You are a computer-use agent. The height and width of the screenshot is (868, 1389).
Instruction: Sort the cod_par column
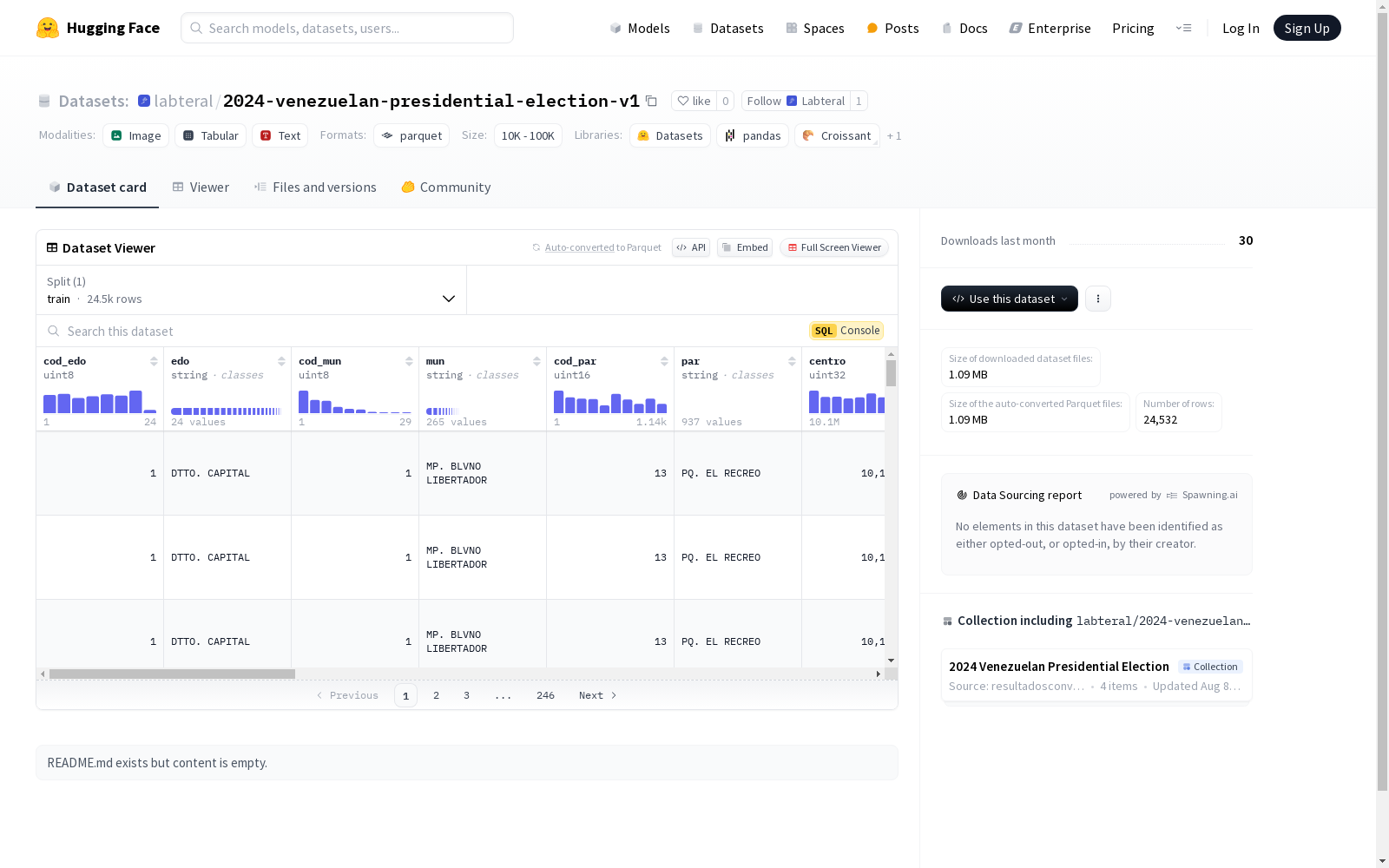[x=664, y=361]
